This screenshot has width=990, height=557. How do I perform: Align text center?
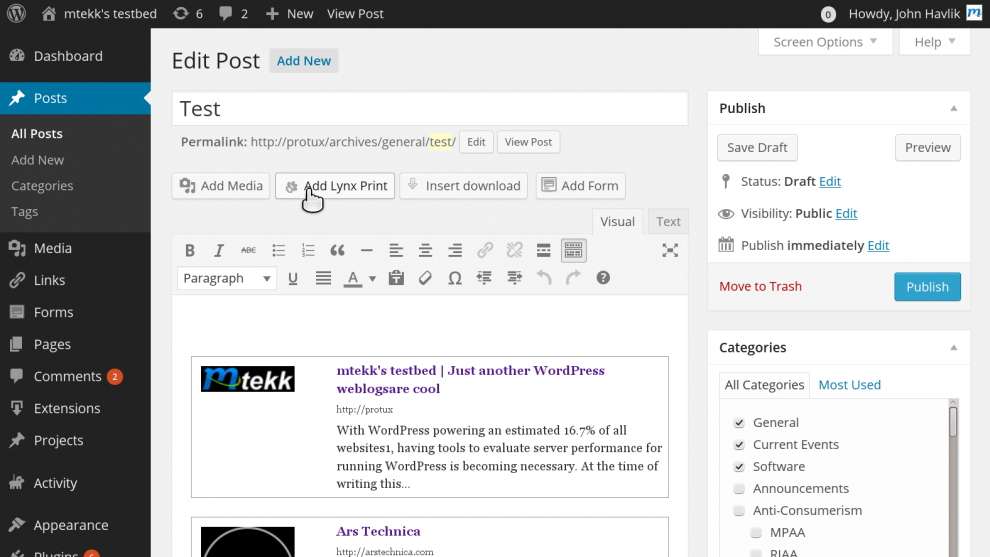pyautogui.click(x=426, y=251)
